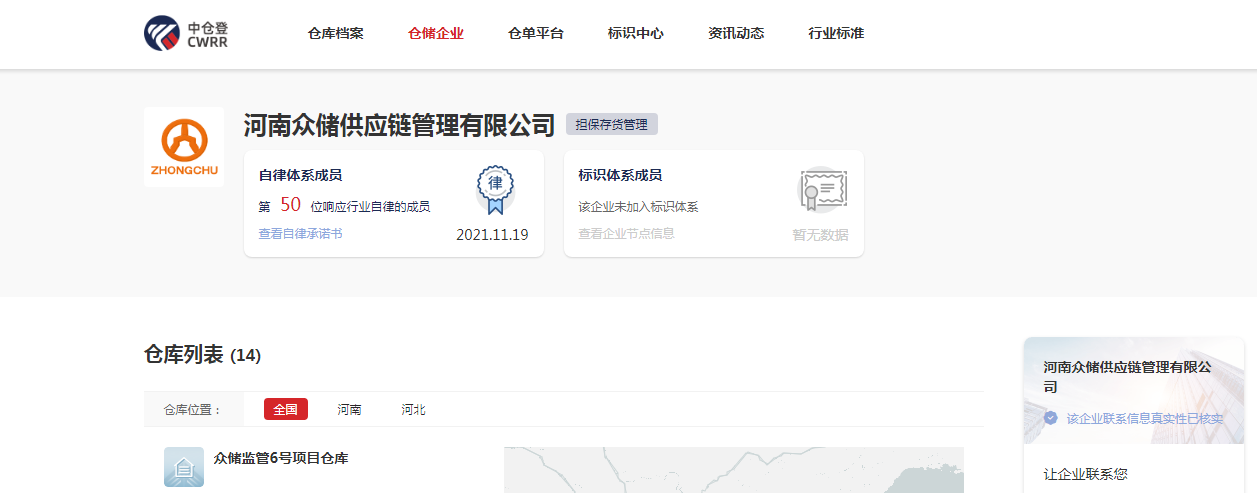Open 查看企业节点信息 link

click(626, 233)
